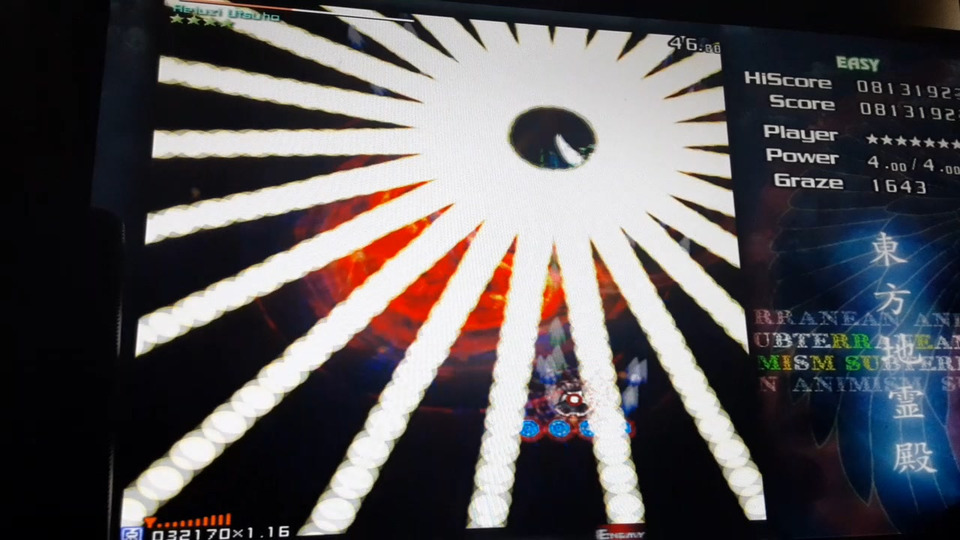Click the pink RRANEAN subtitle text
Screen dimensions: 960x540
(827, 318)
